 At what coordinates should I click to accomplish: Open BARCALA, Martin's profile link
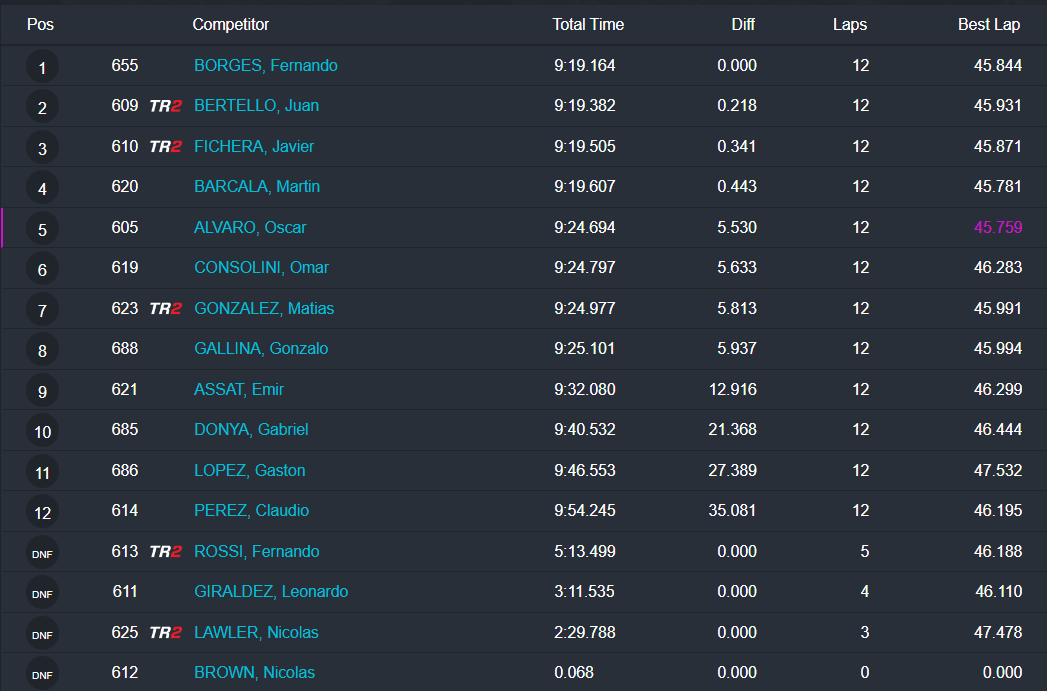tap(257, 187)
